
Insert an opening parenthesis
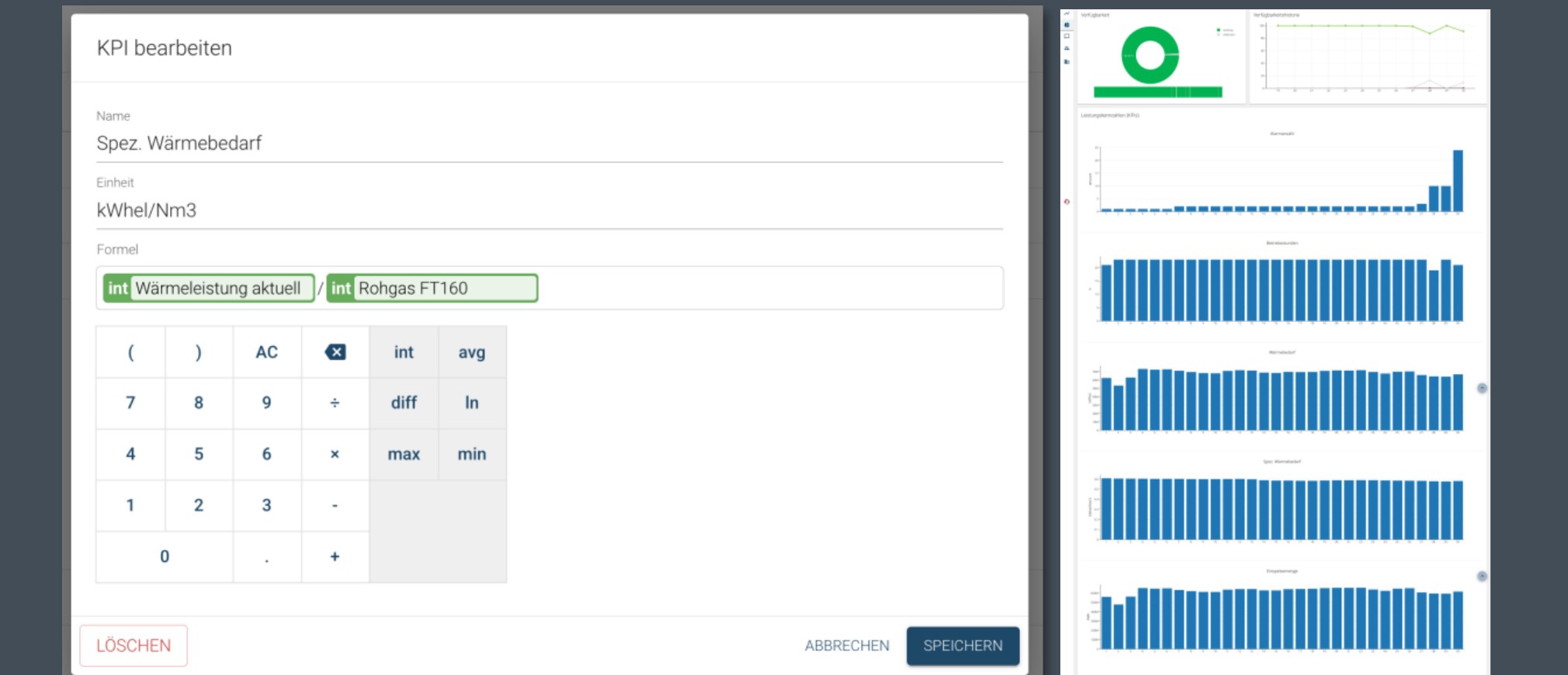pyautogui.click(x=130, y=352)
